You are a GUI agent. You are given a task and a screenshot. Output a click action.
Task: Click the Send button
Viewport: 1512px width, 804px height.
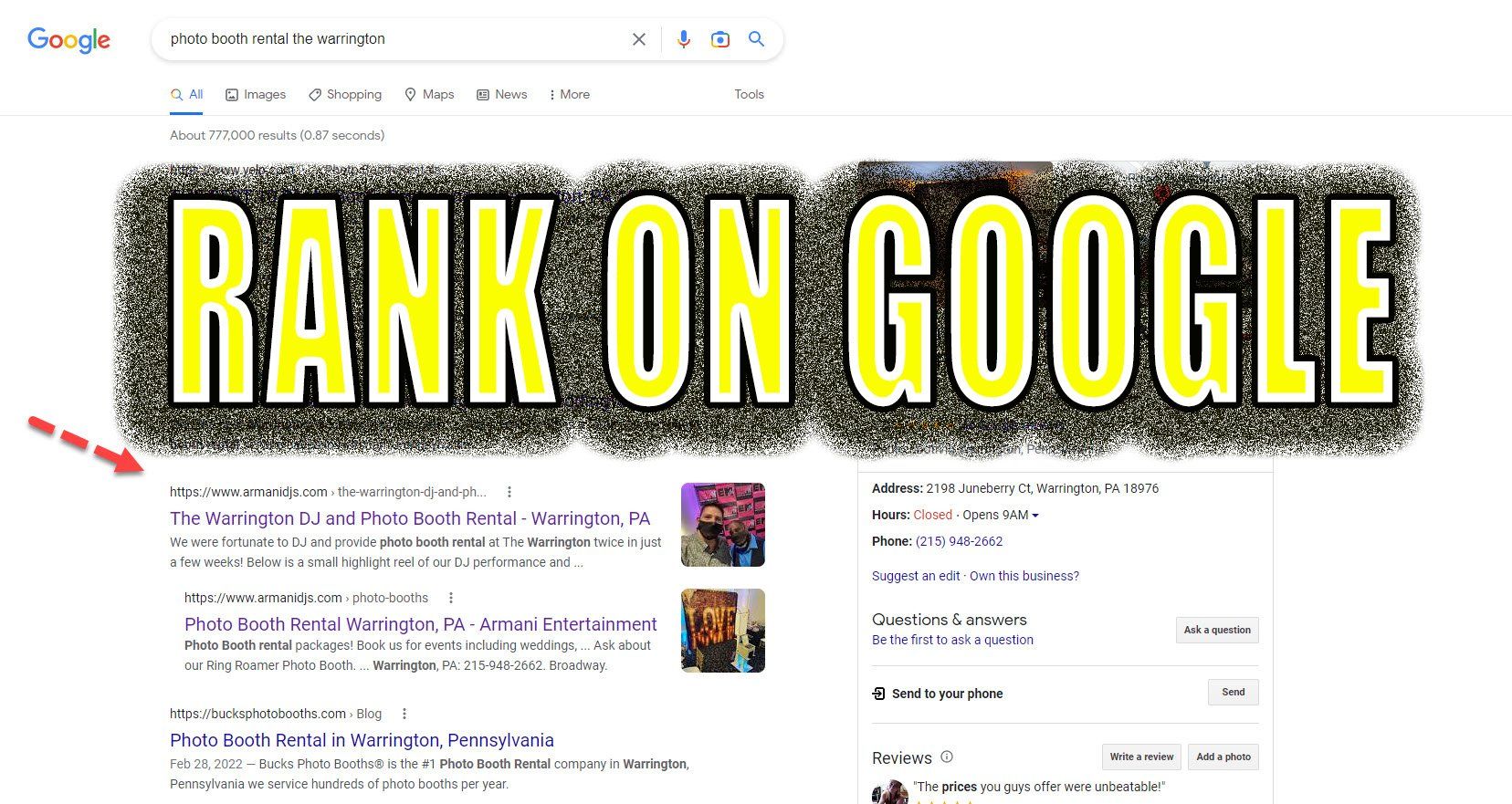coord(1234,693)
